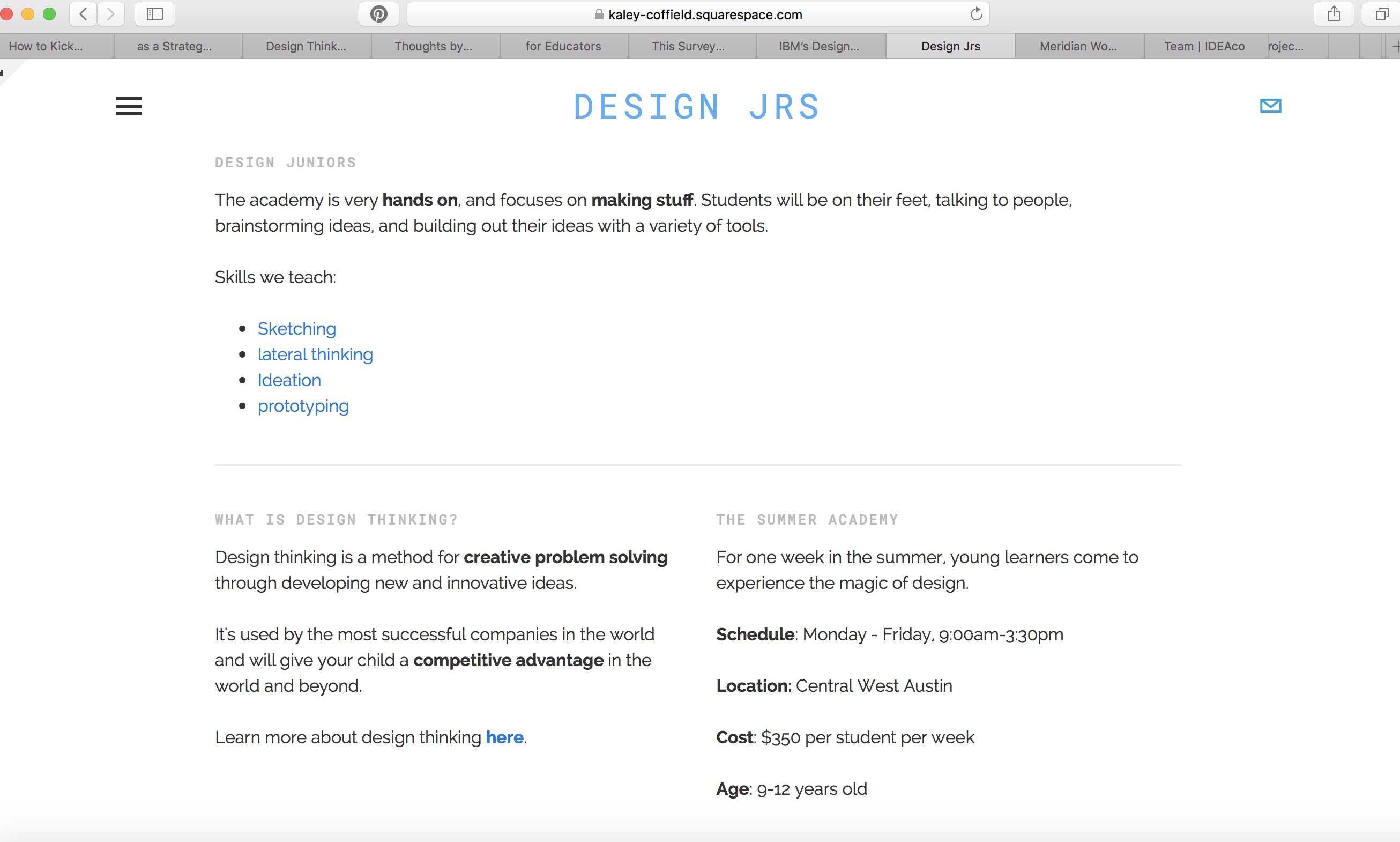Open the hamburger navigation menu

click(x=128, y=106)
